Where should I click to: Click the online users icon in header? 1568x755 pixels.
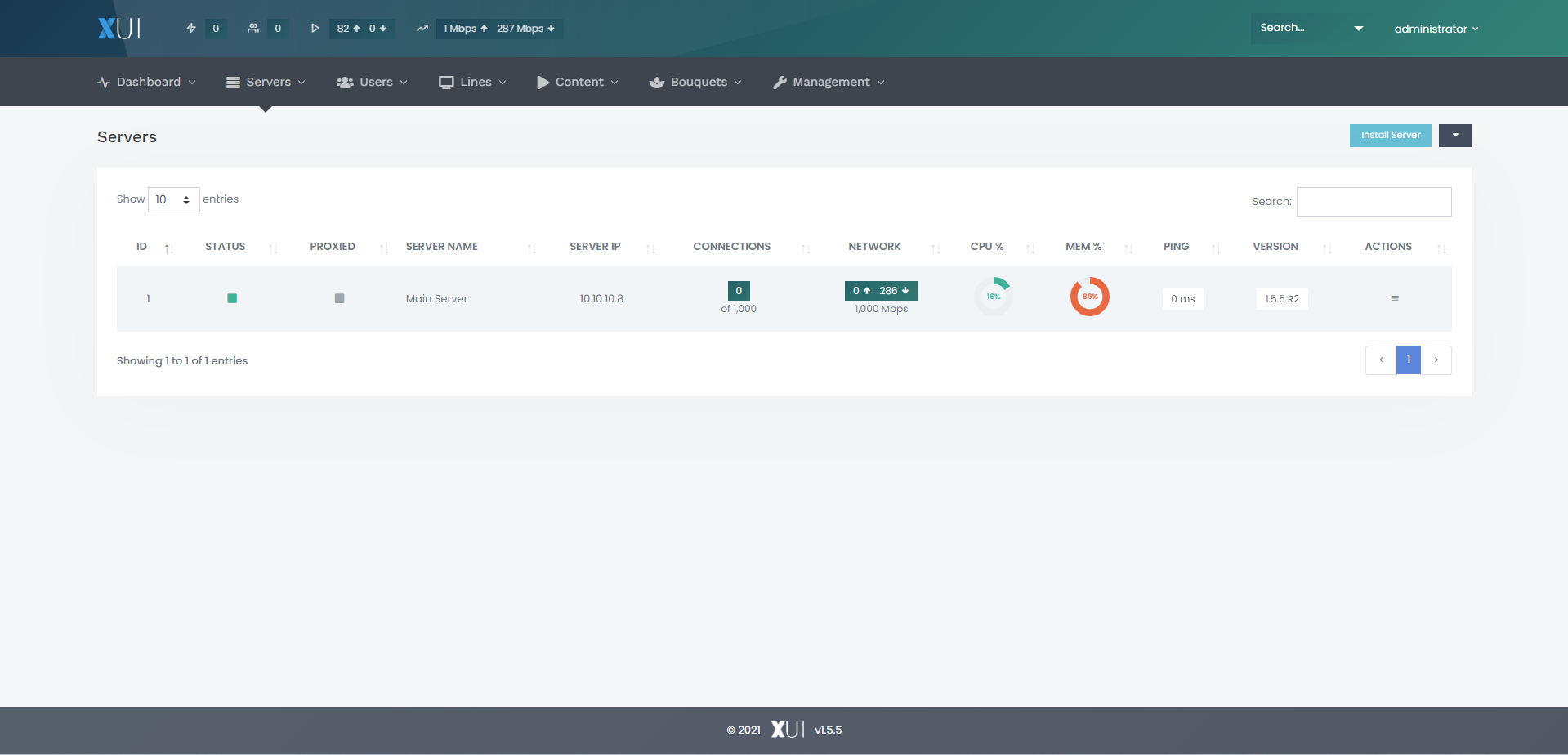[253, 28]
